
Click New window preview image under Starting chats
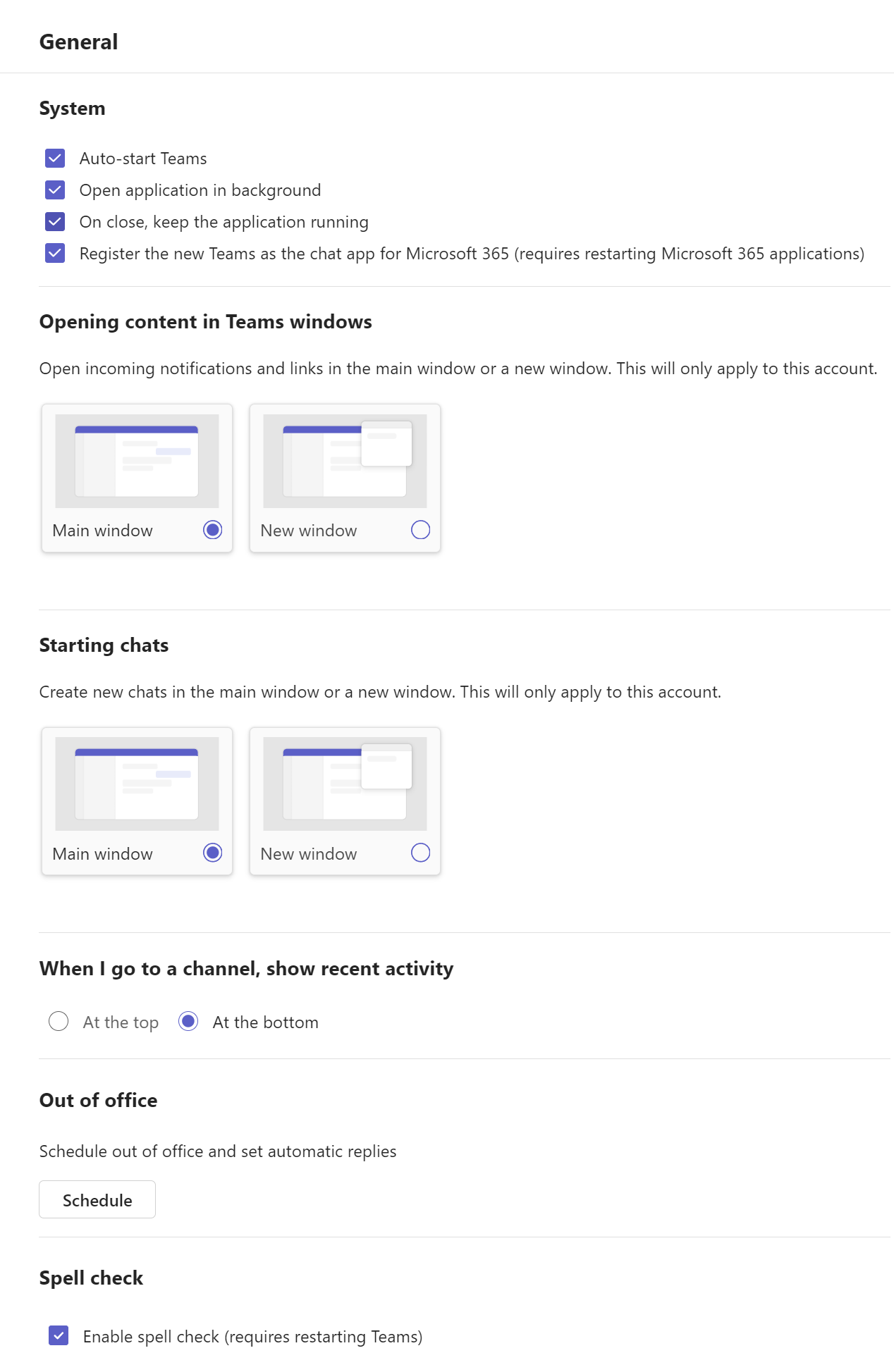tap(345, 784)
